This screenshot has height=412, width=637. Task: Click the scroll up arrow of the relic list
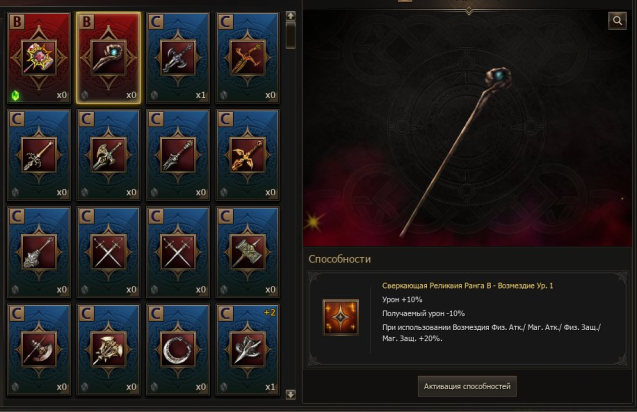pyautogui.click(x=290, y=16)
